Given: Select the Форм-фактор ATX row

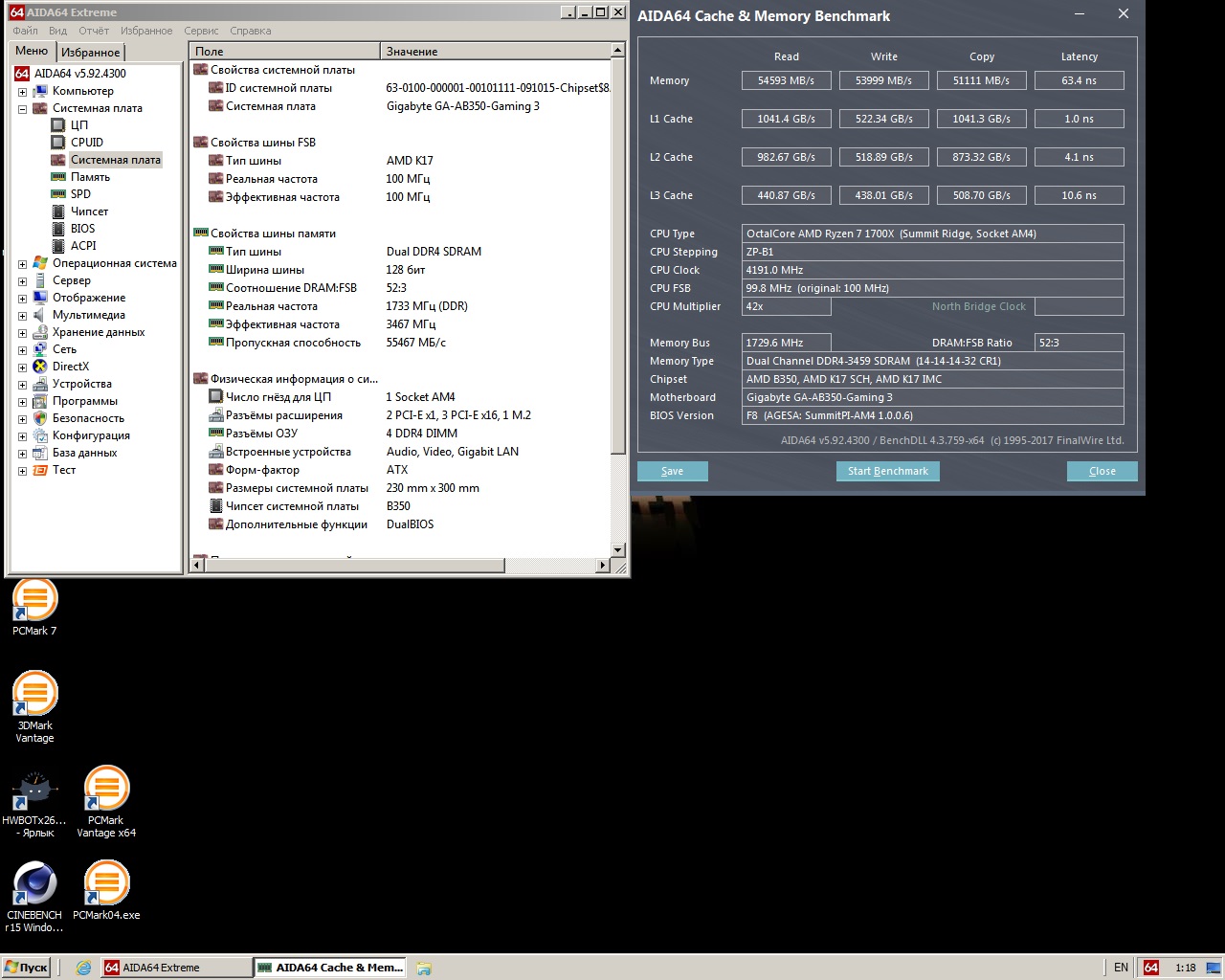Looking at the screenshot, I should [x=399, y=470].
